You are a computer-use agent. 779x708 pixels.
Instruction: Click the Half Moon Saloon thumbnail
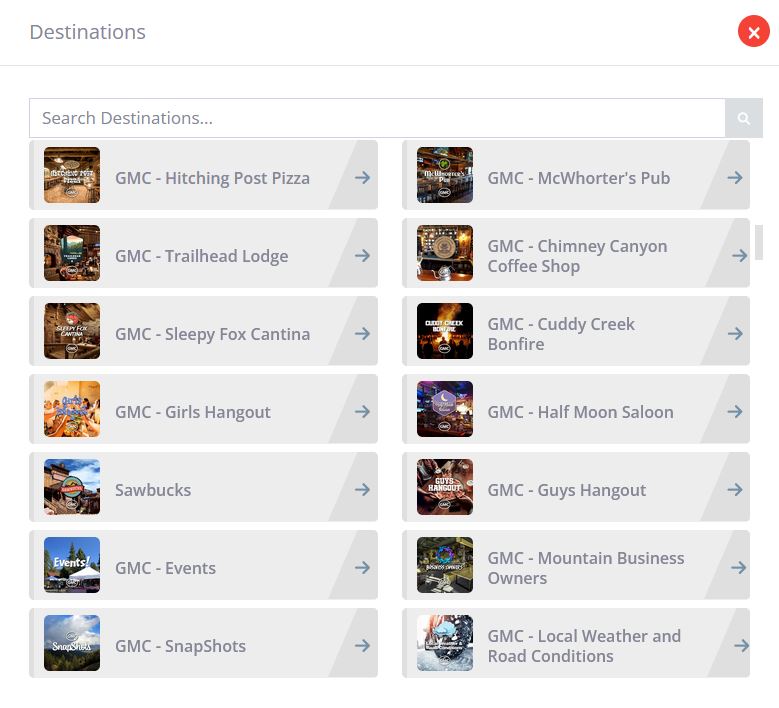tap(445, 410)
